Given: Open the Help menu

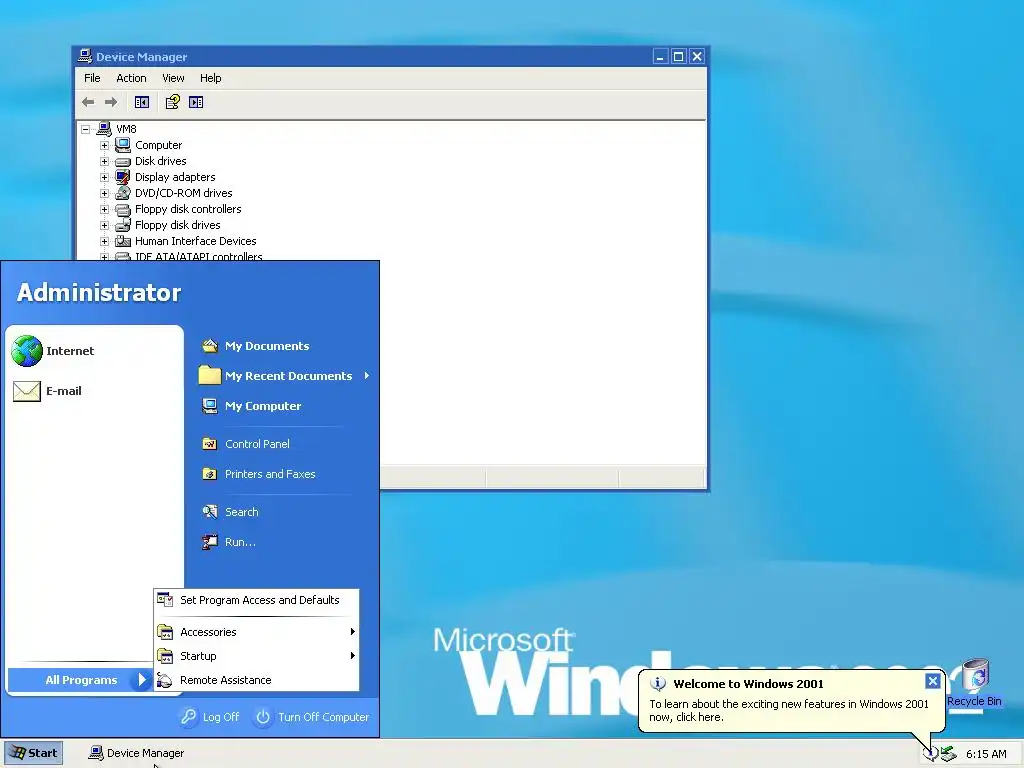Looking at the screenshot, I should tap(210, 78).
